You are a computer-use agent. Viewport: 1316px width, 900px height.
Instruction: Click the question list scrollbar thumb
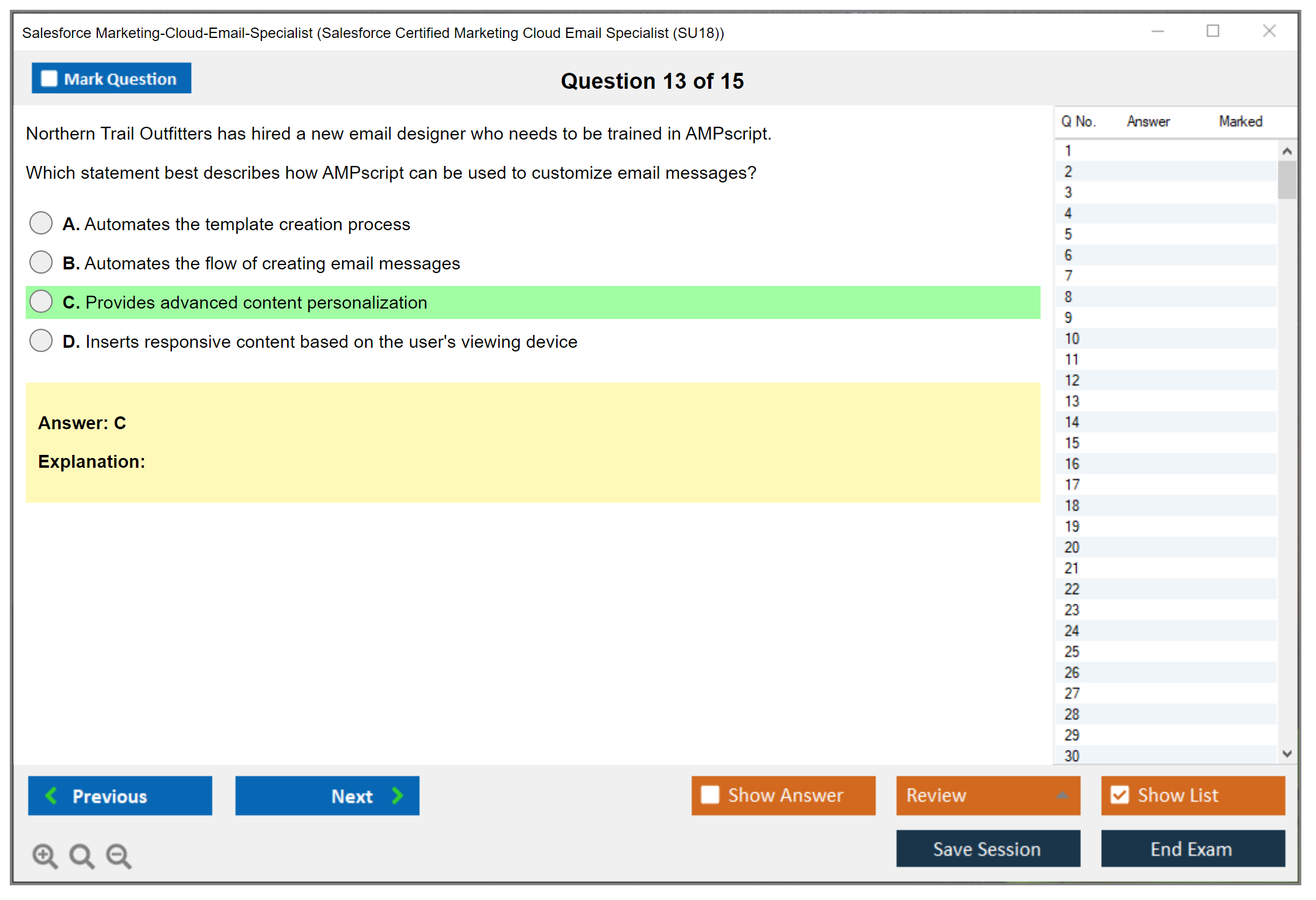[x=1287, y=179]
